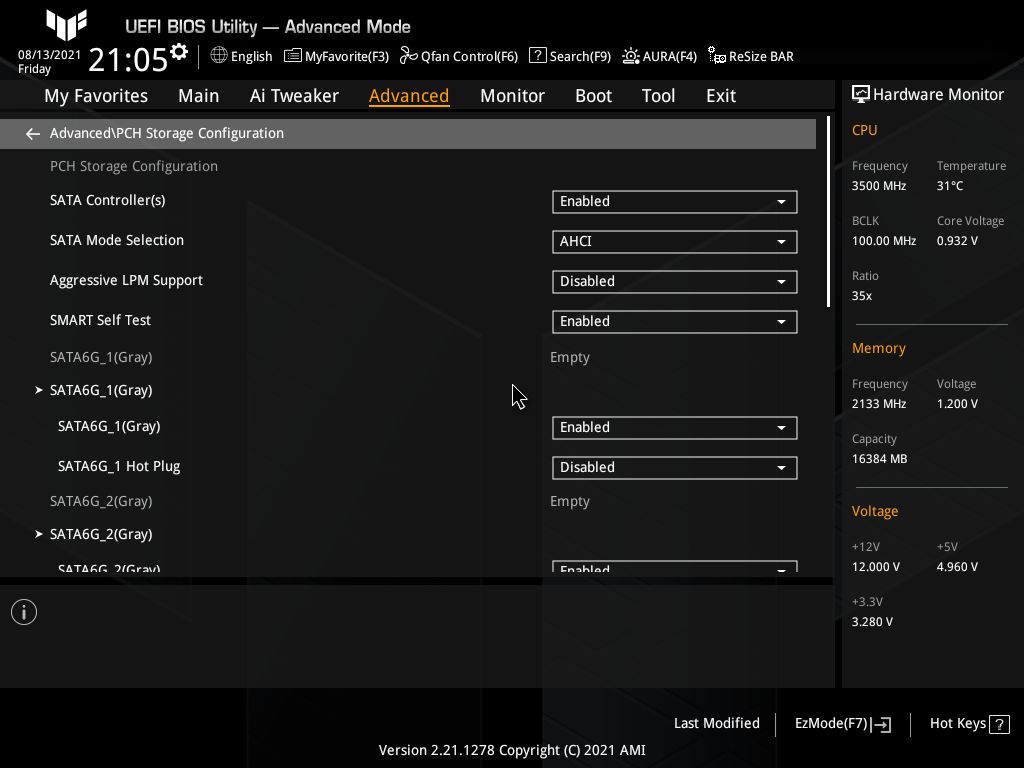Open SATA6G_1(Gray) Enabled dropdown
Screen dimensions: 1024x768
[x=675, y=428]
